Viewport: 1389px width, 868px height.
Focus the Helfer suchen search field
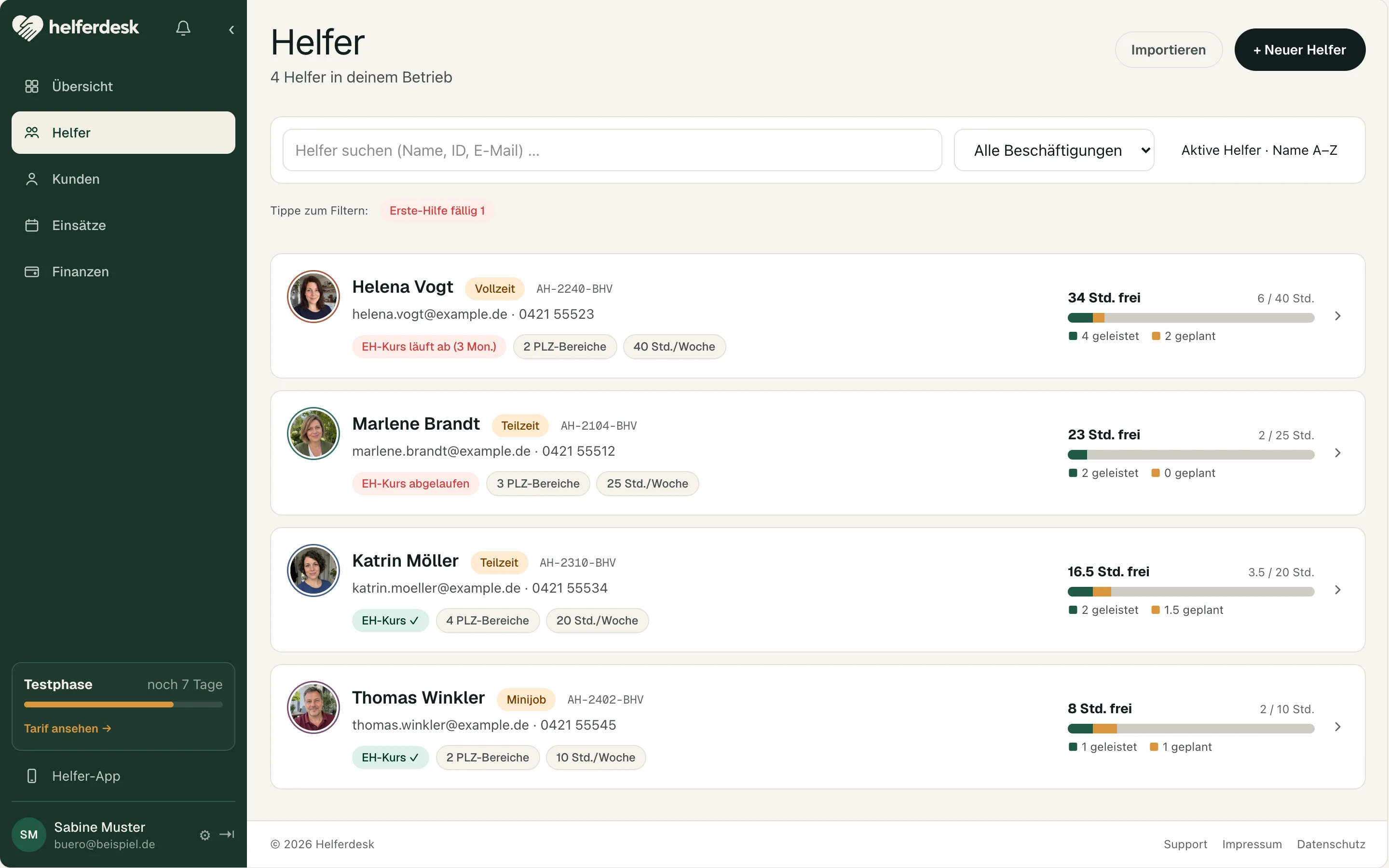(x=612, y=150)
